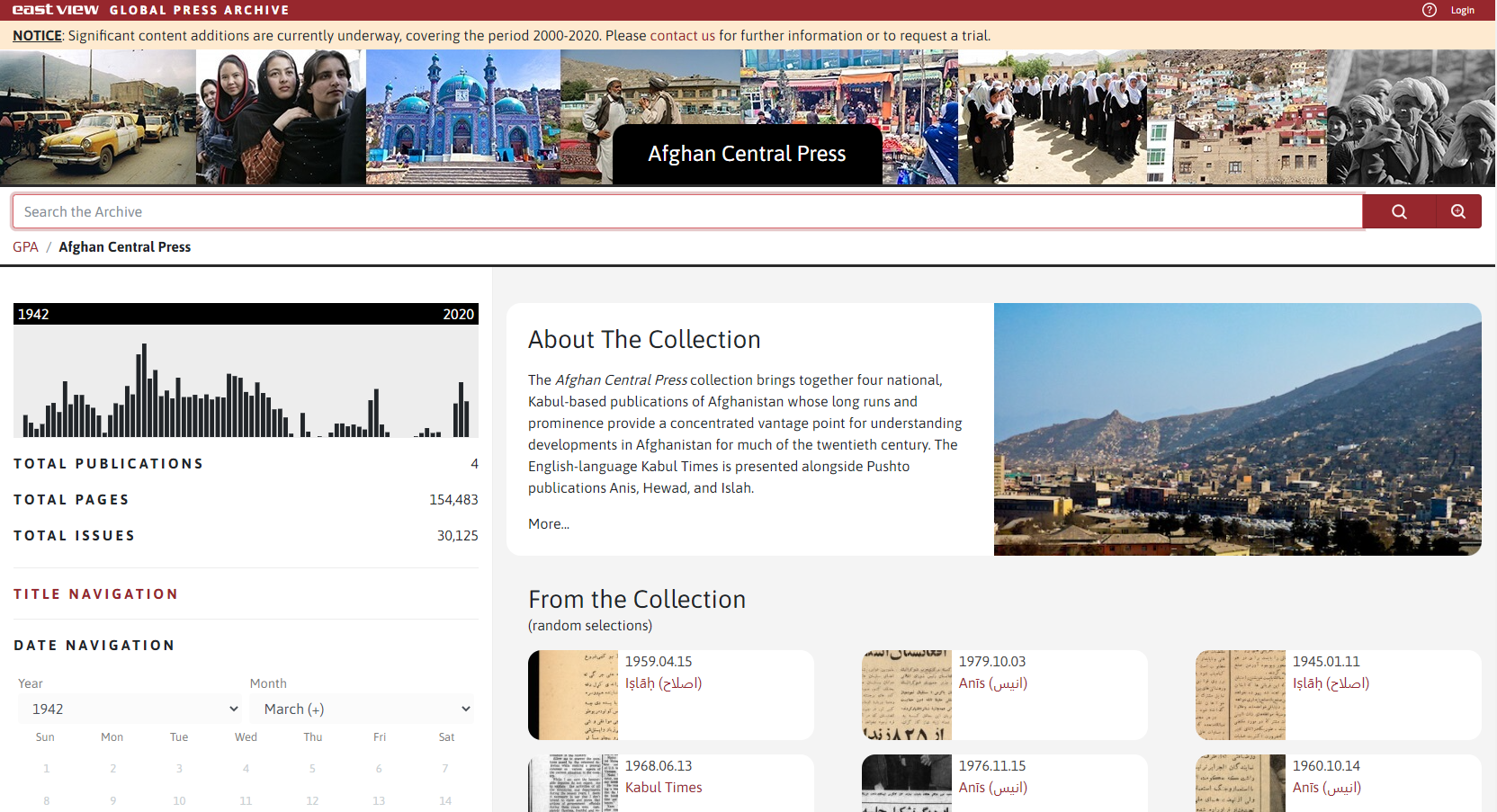Focus the Search the Archive field

(687, 211)
